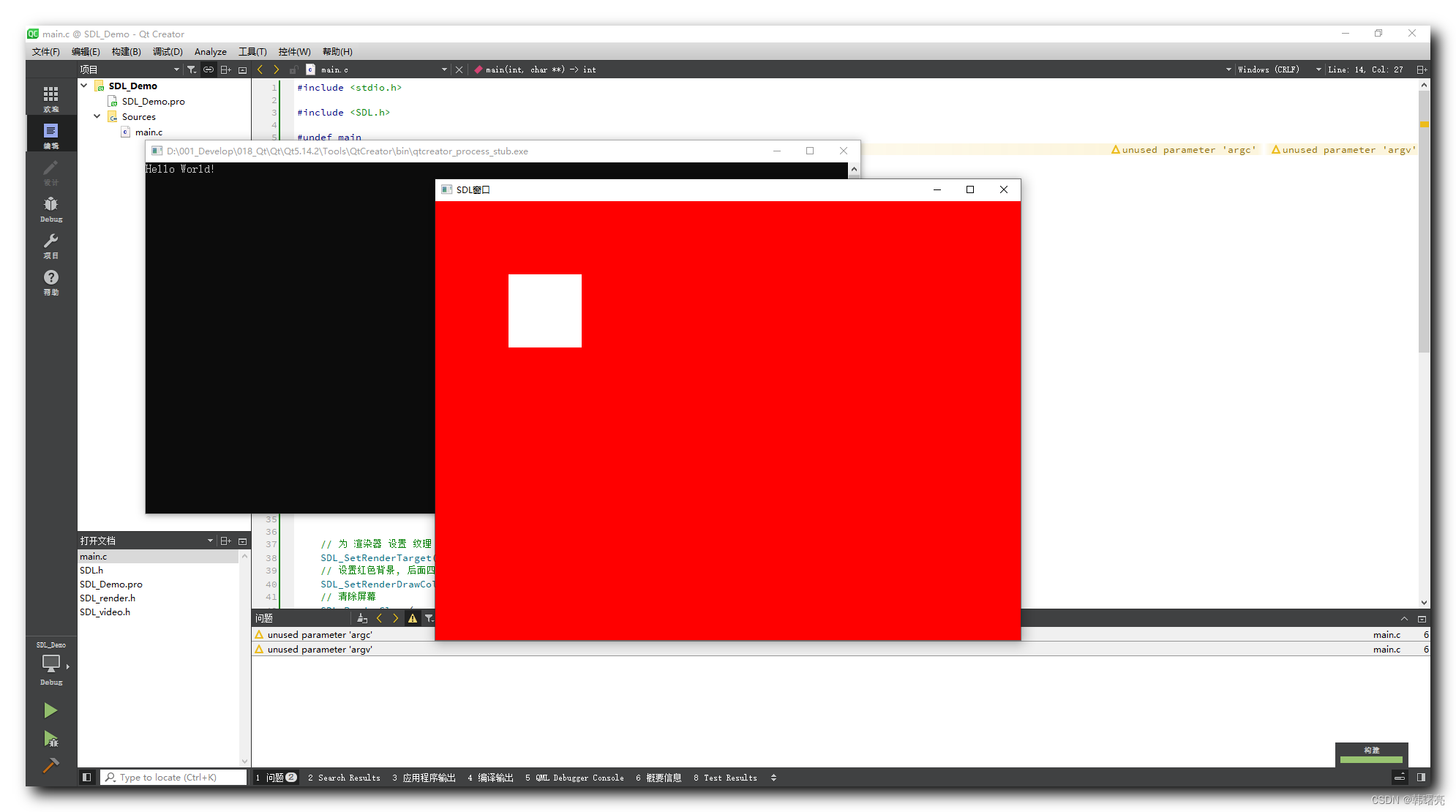Click filter tree icon in project panel
The height and width of the screenshot is (812, 1456).
coord(192,69)
